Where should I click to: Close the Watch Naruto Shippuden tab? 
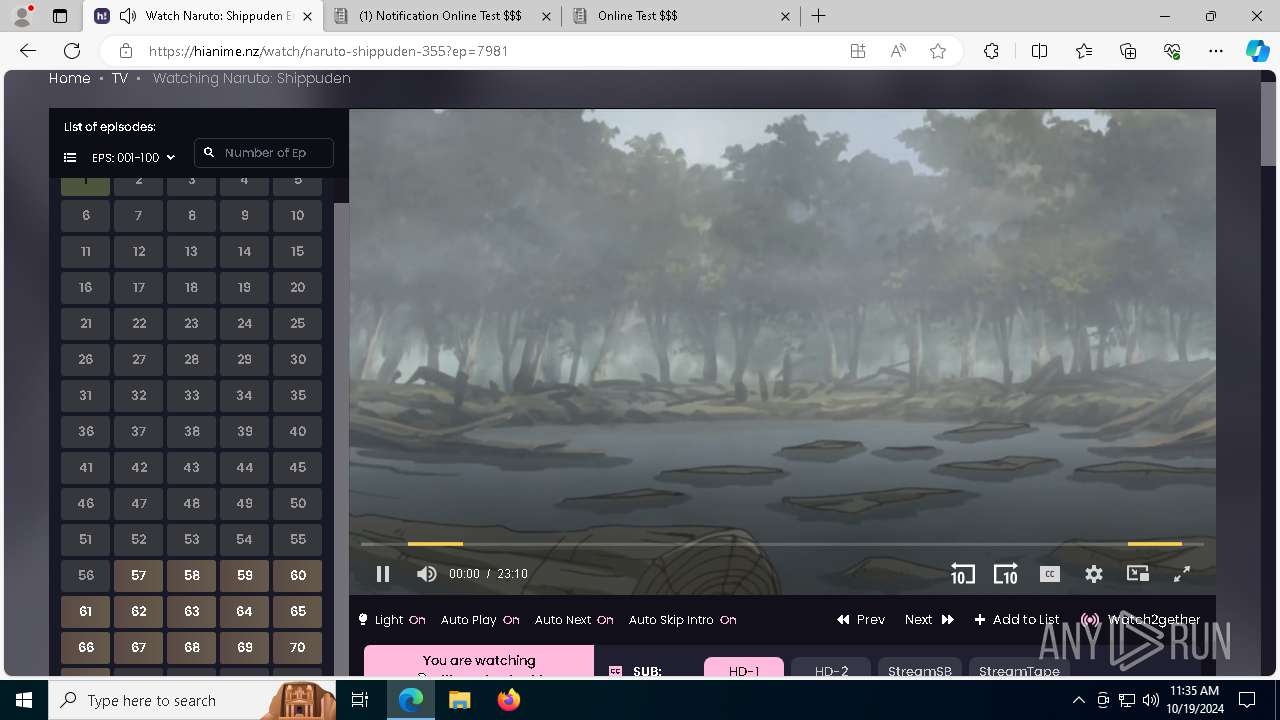(x=307, y=16)
